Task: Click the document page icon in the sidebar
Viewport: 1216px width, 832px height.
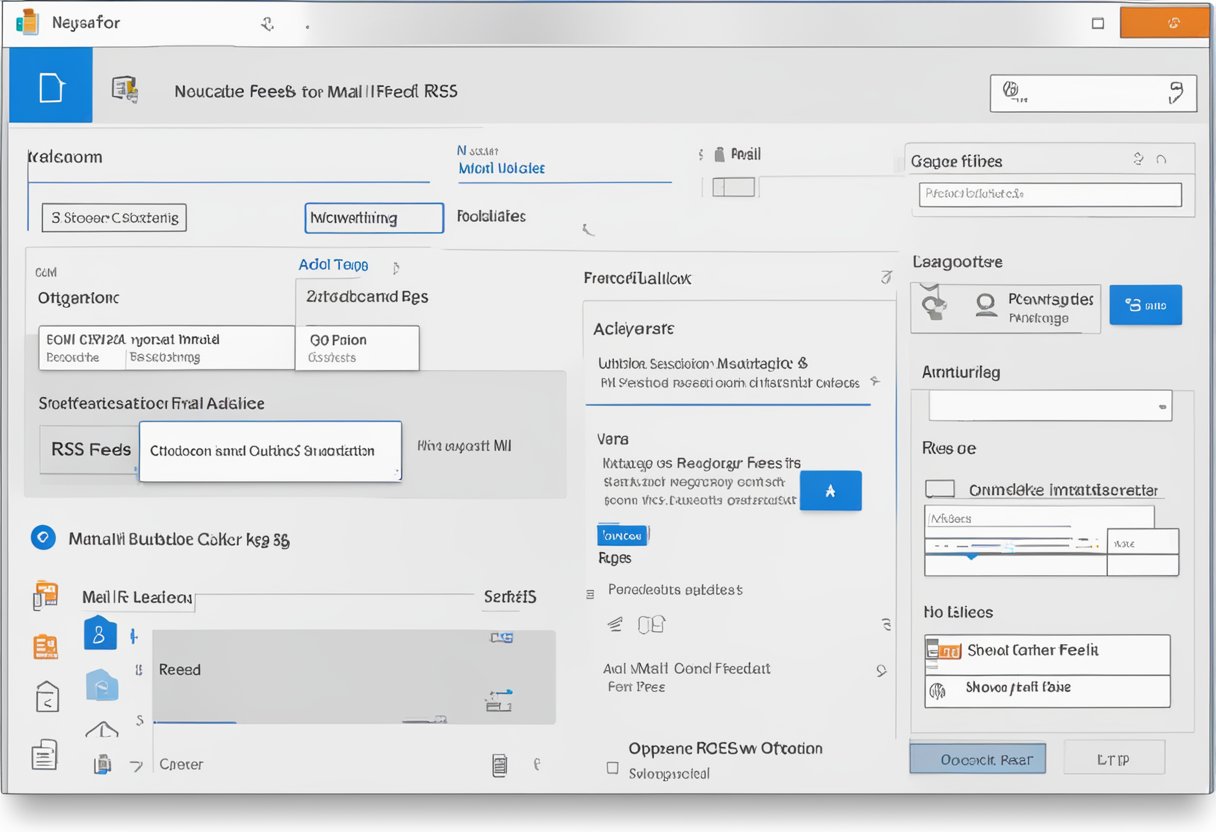Action: pos(44,755)
